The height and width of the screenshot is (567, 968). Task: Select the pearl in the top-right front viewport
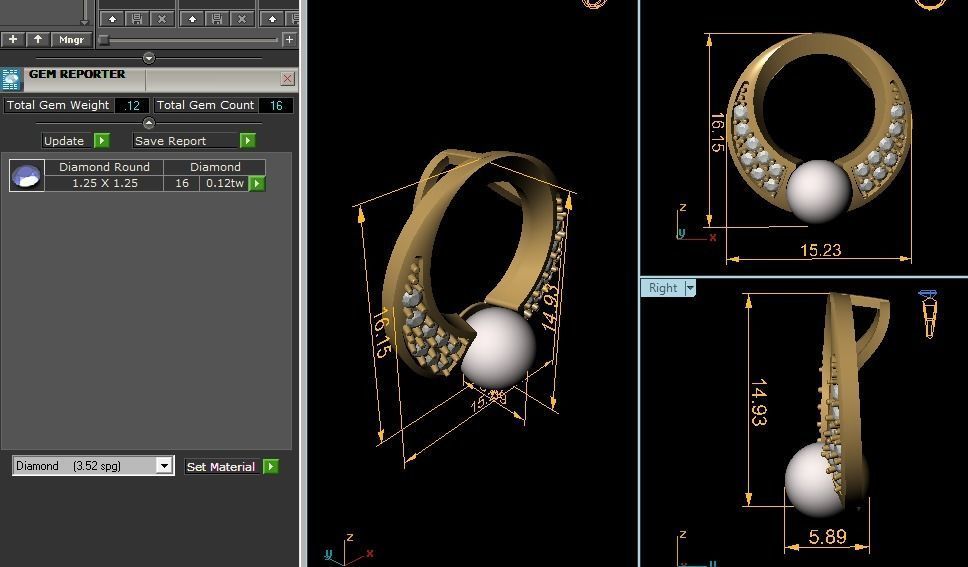819,191
